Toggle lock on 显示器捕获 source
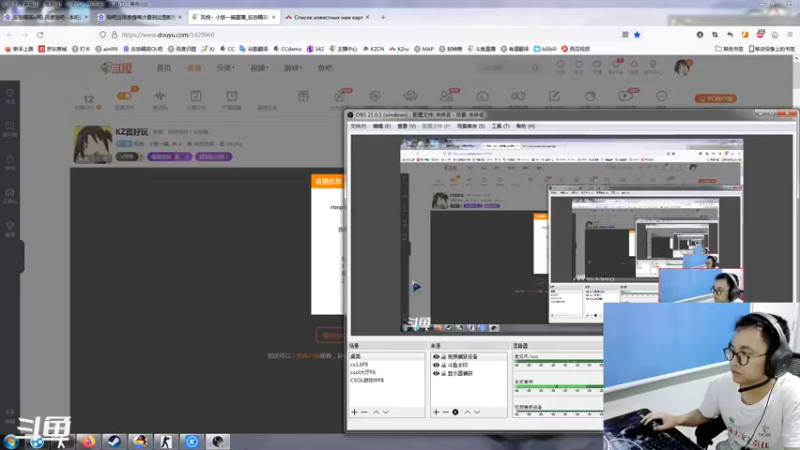This screenshot has width=800, height=450. click(443, 373)
